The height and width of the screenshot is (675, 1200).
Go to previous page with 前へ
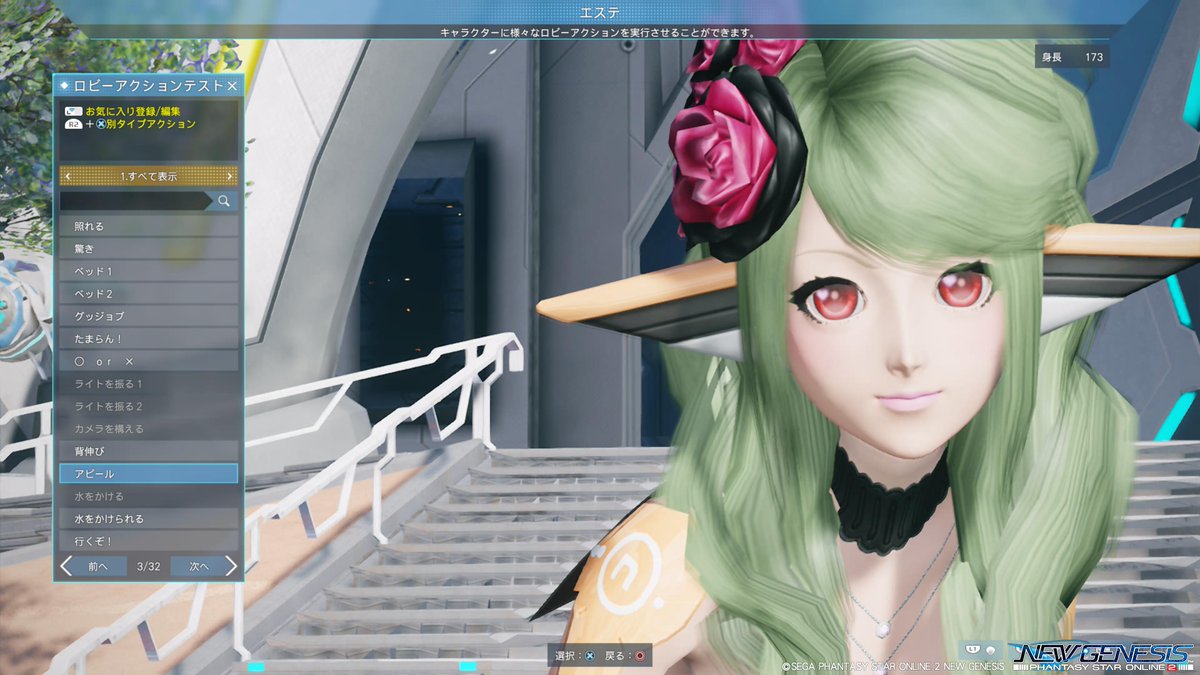coord(98,566)
